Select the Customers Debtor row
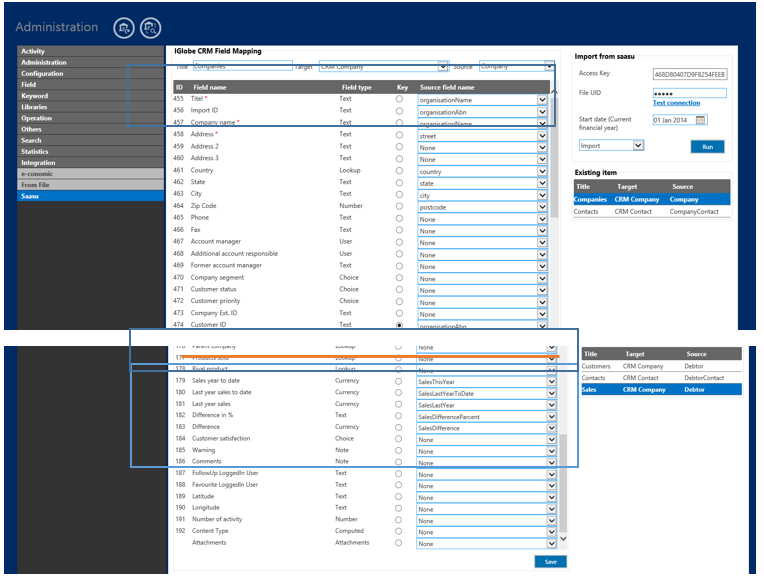This screenshot has width=764, height=581. click(x=661, y=366)
